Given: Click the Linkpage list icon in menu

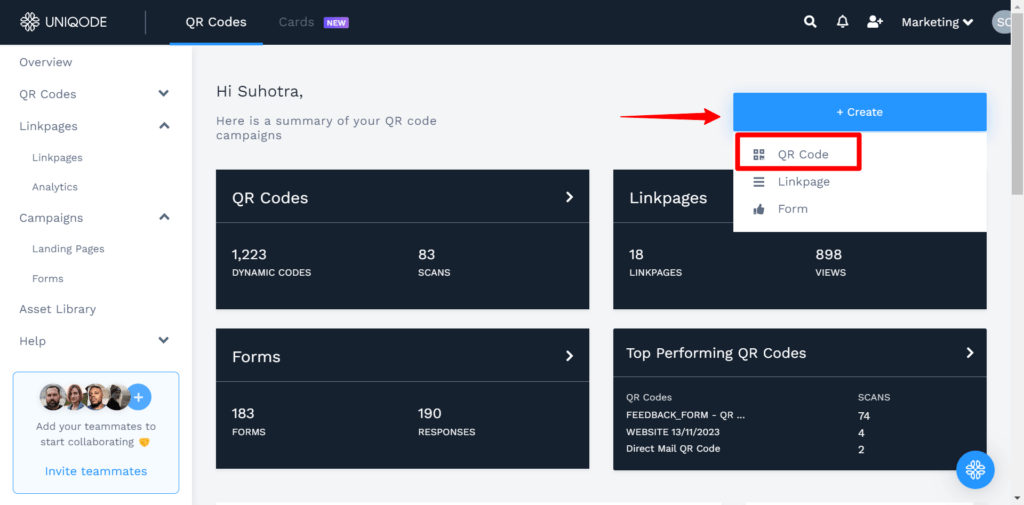Looking at the screenshot, I should (x=759, y=182).
